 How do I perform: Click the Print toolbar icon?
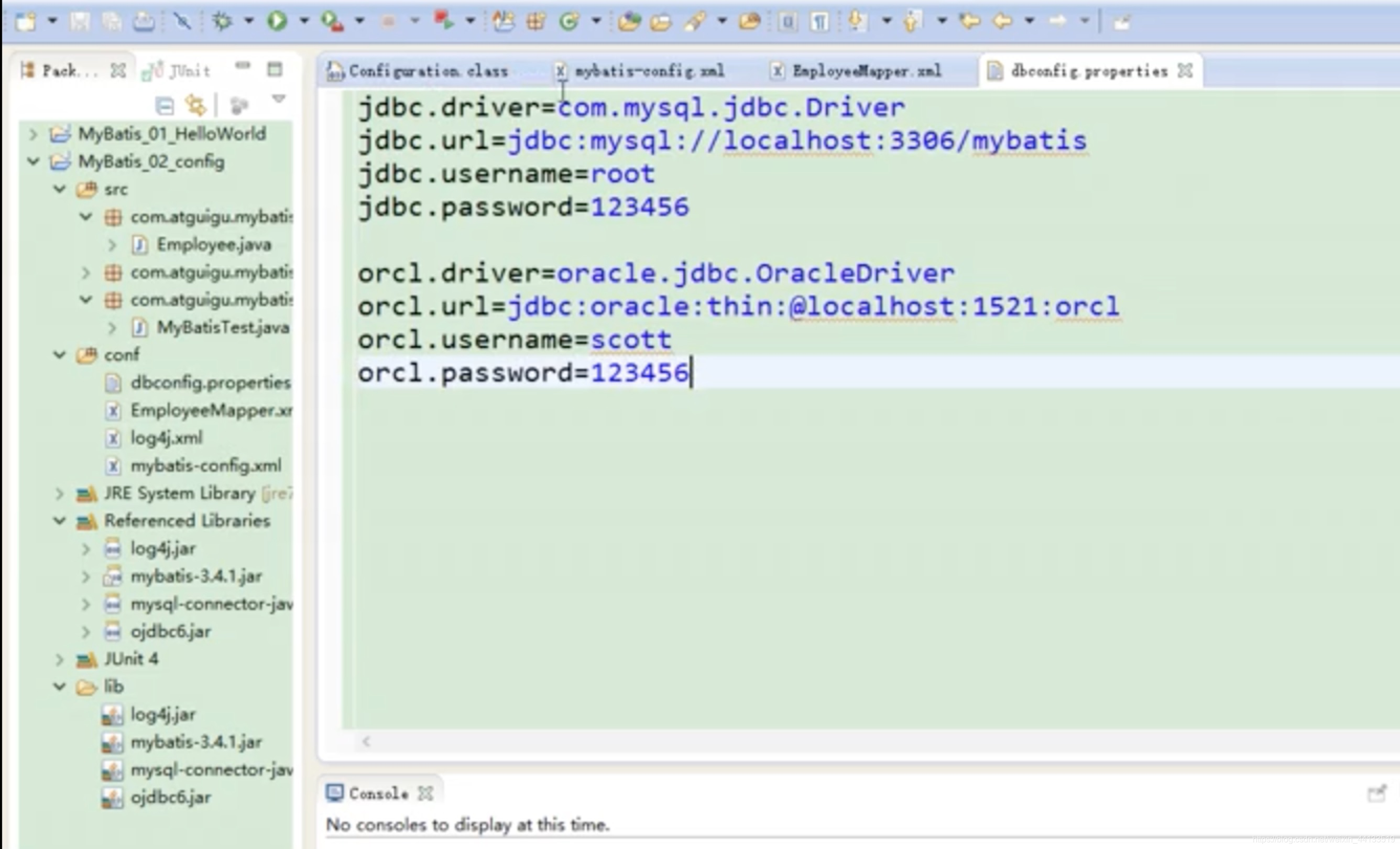(x=144, y=21)
